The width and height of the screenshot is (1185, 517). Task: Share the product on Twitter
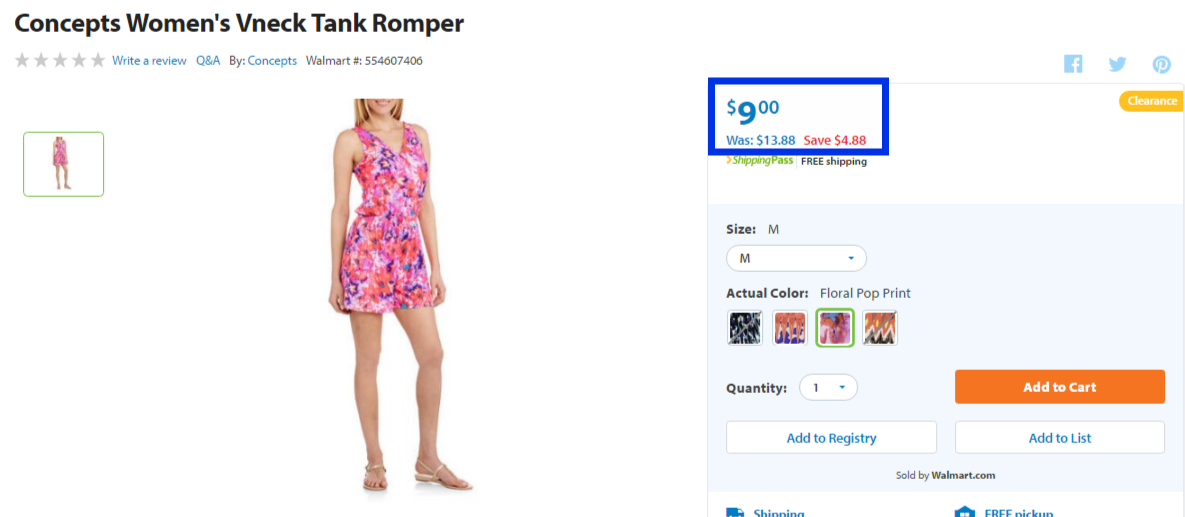click(x=1118, y=64)
